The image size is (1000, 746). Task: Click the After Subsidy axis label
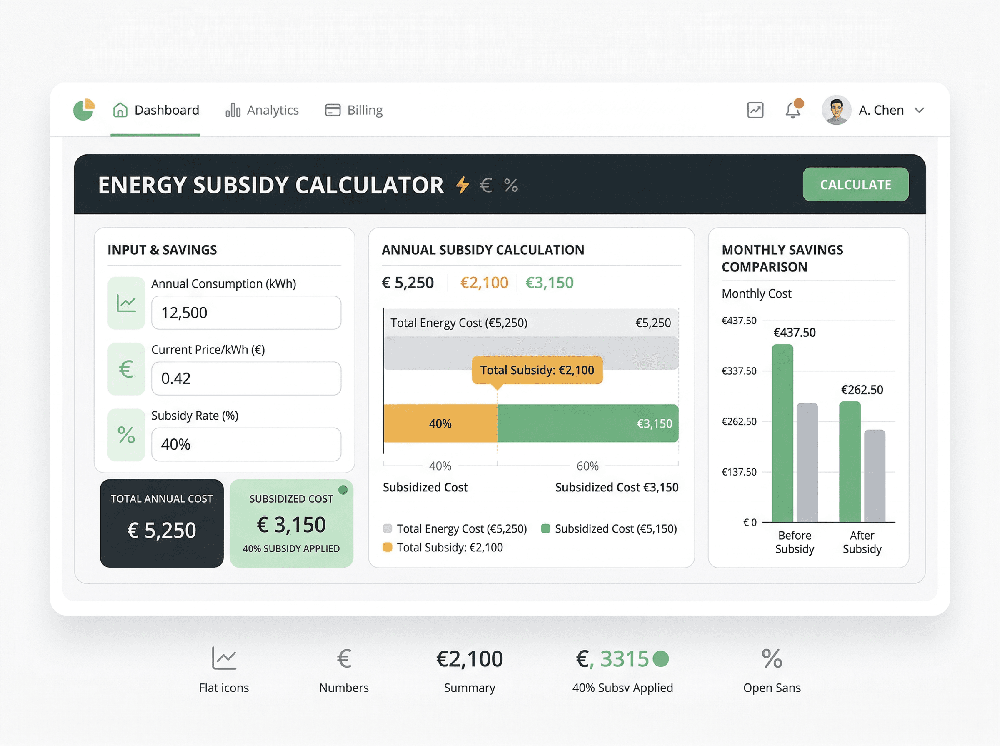click(x=862, y=542)
